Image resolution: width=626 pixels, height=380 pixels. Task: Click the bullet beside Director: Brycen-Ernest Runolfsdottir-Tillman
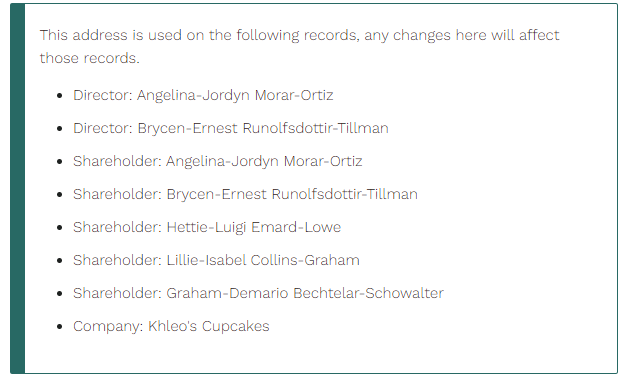pyautogui.click(x=60, y=129)
